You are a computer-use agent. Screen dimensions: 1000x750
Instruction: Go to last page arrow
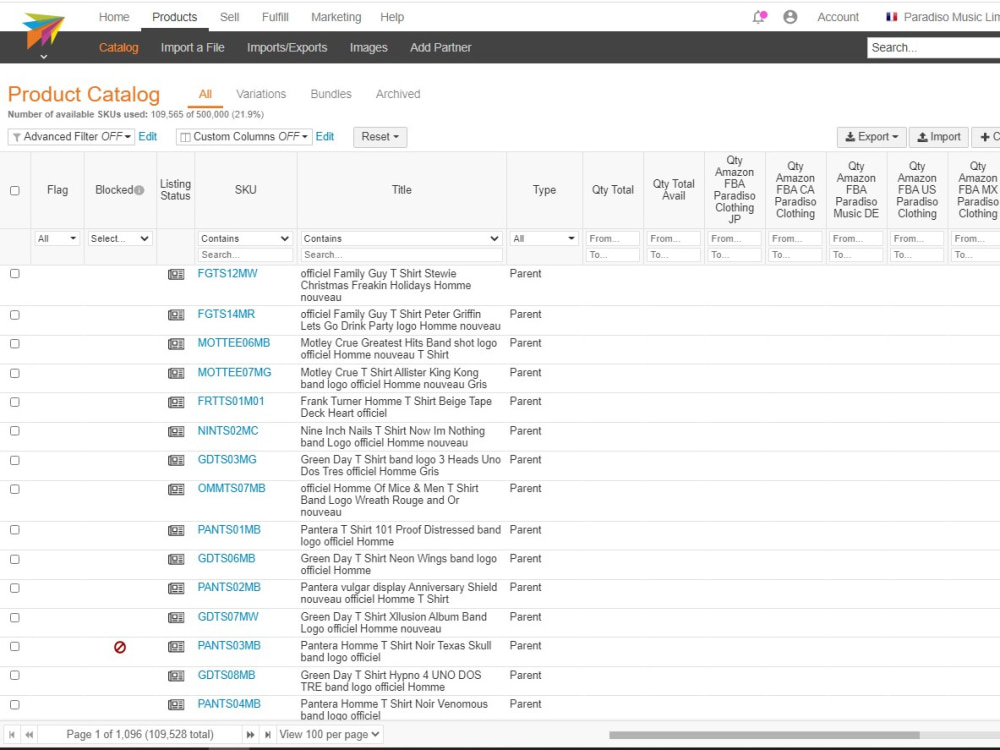click(268, 735)
